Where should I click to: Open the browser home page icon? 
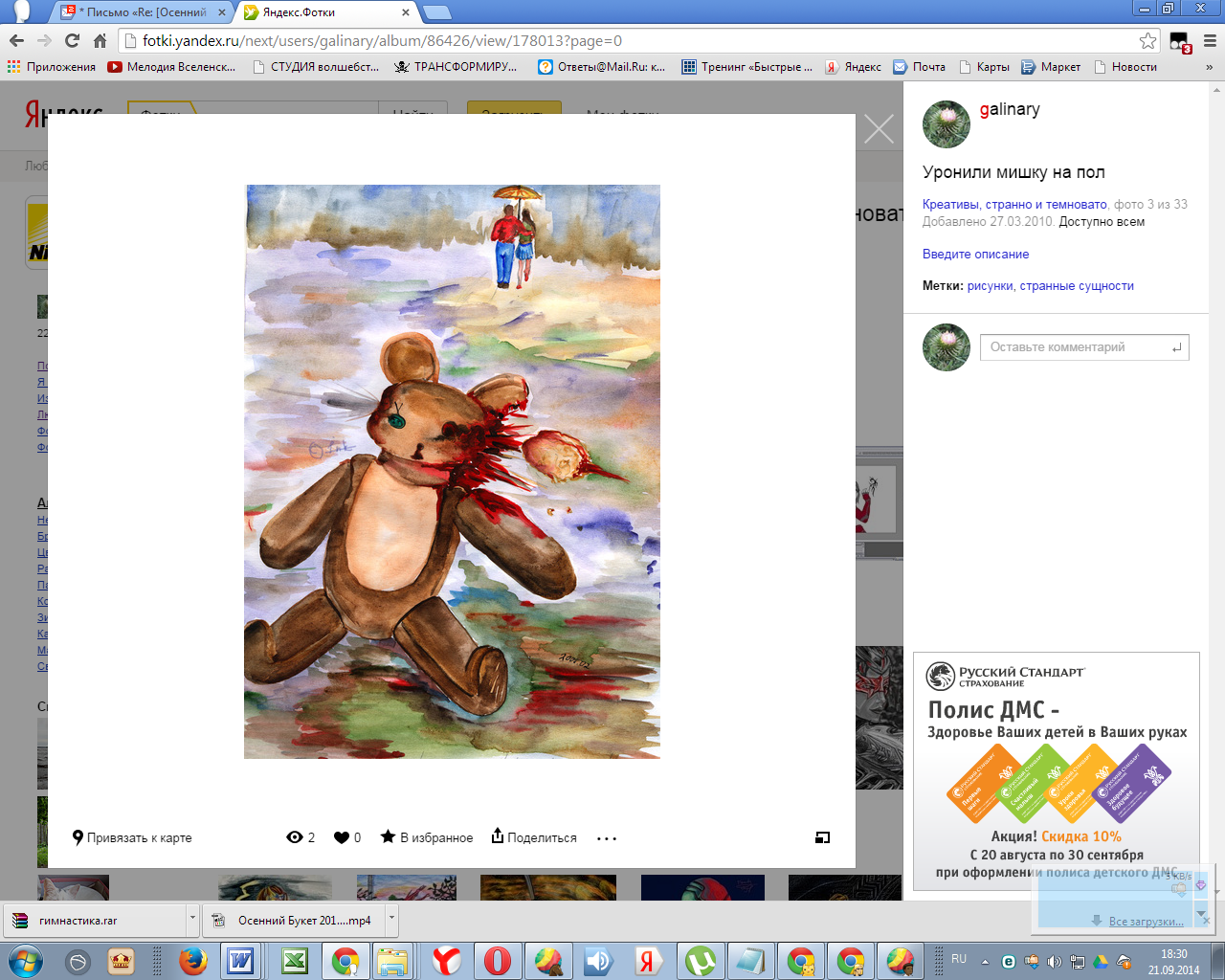click(x=100, y=40)
